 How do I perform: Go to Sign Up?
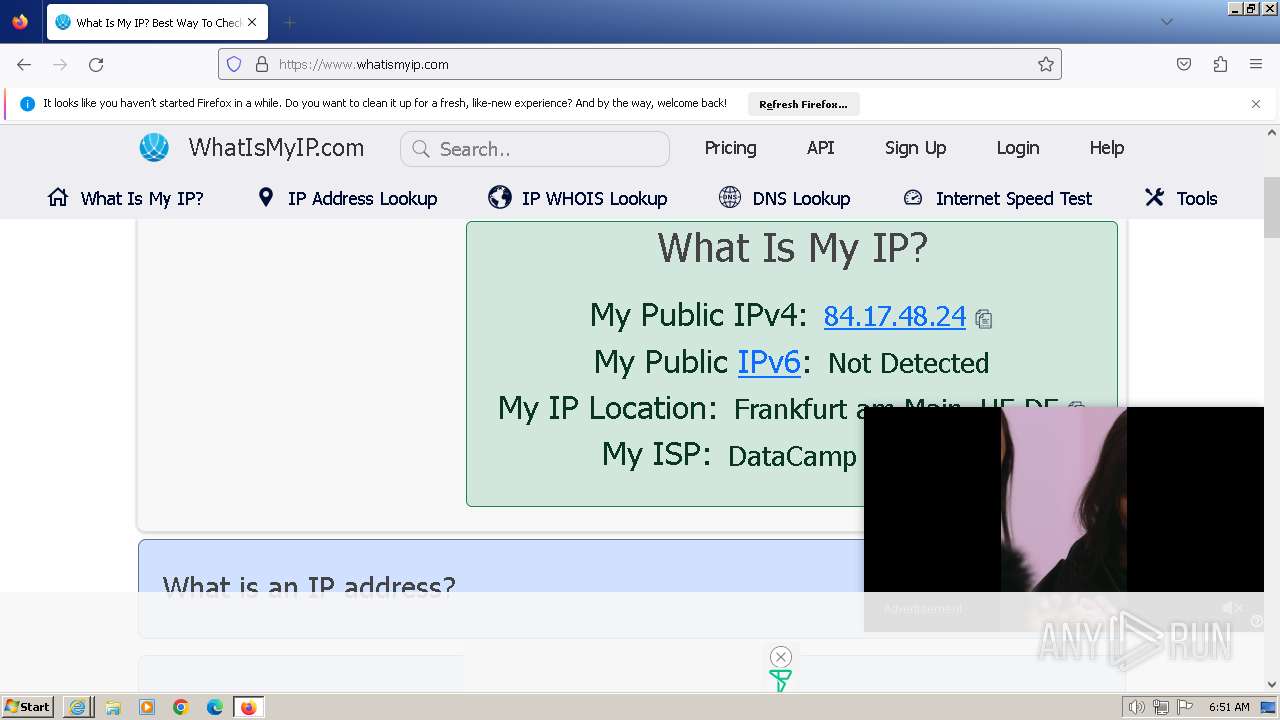915,148
